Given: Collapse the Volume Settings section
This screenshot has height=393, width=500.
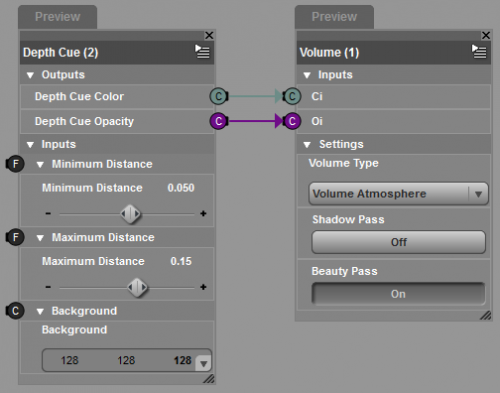Looking at the screenshot, I should coord(307,144).
